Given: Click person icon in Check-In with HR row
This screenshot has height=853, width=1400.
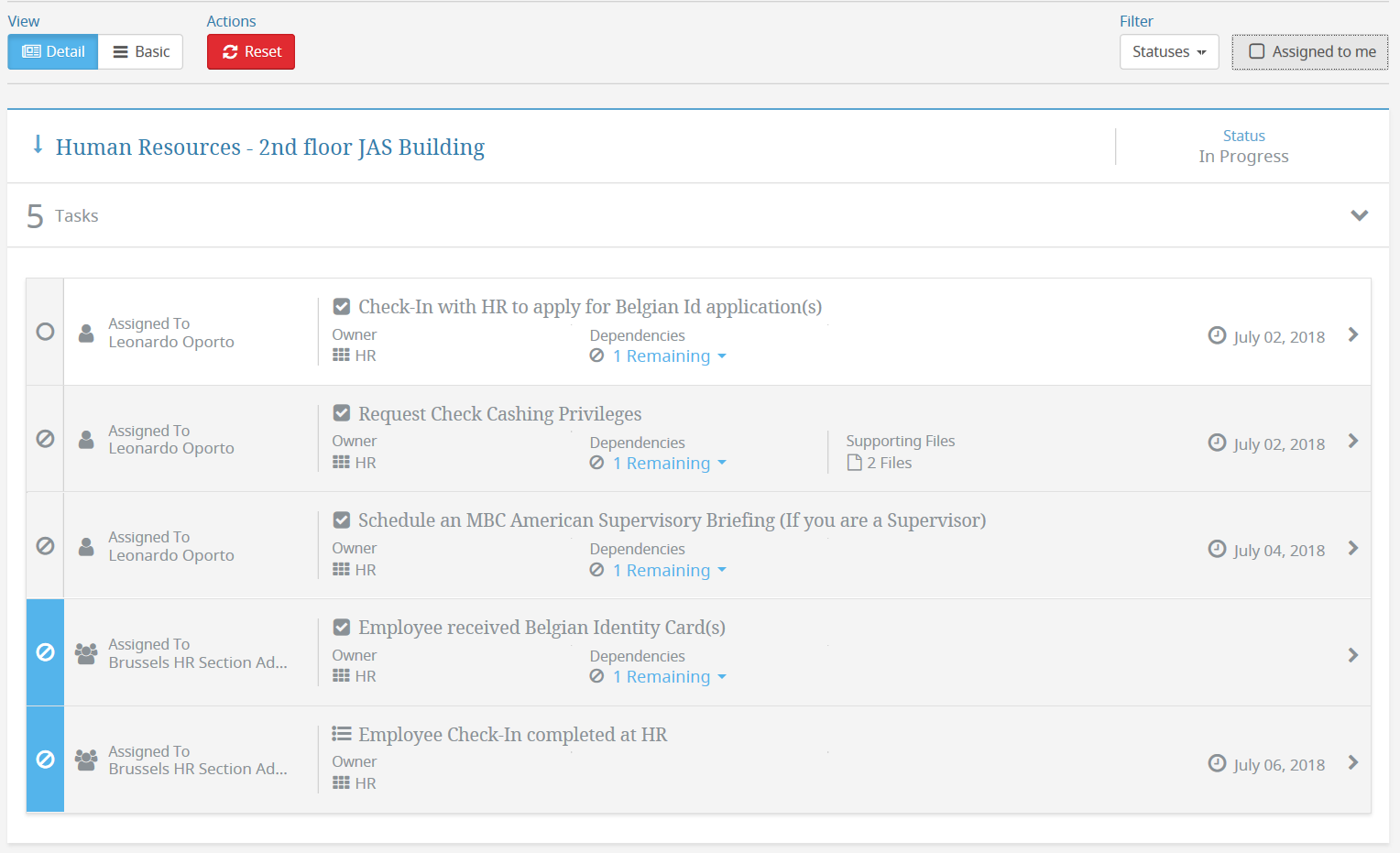Looking at the screenshot, I should 86,333.
